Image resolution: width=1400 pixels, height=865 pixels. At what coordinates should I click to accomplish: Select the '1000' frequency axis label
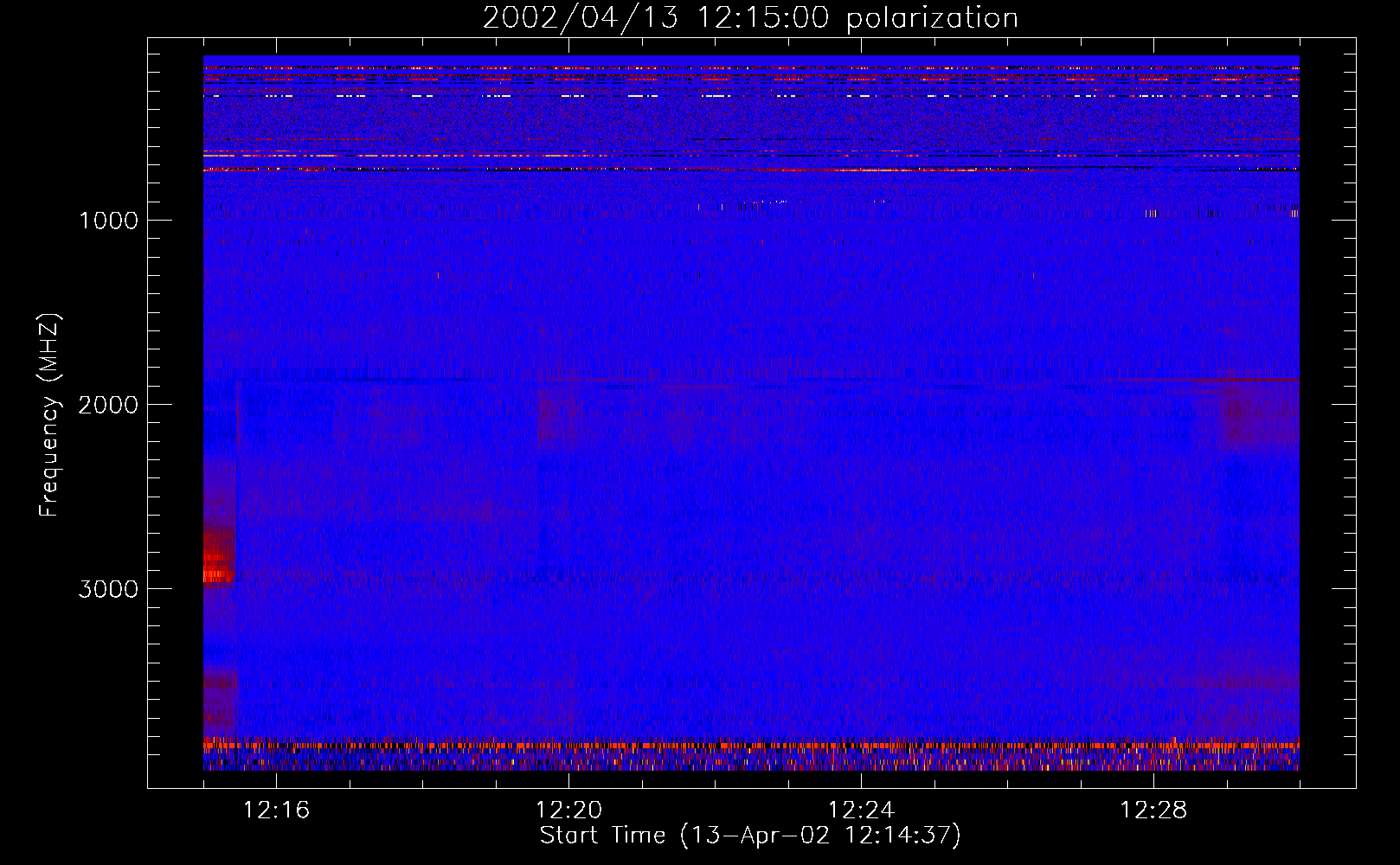coord(108,221)
